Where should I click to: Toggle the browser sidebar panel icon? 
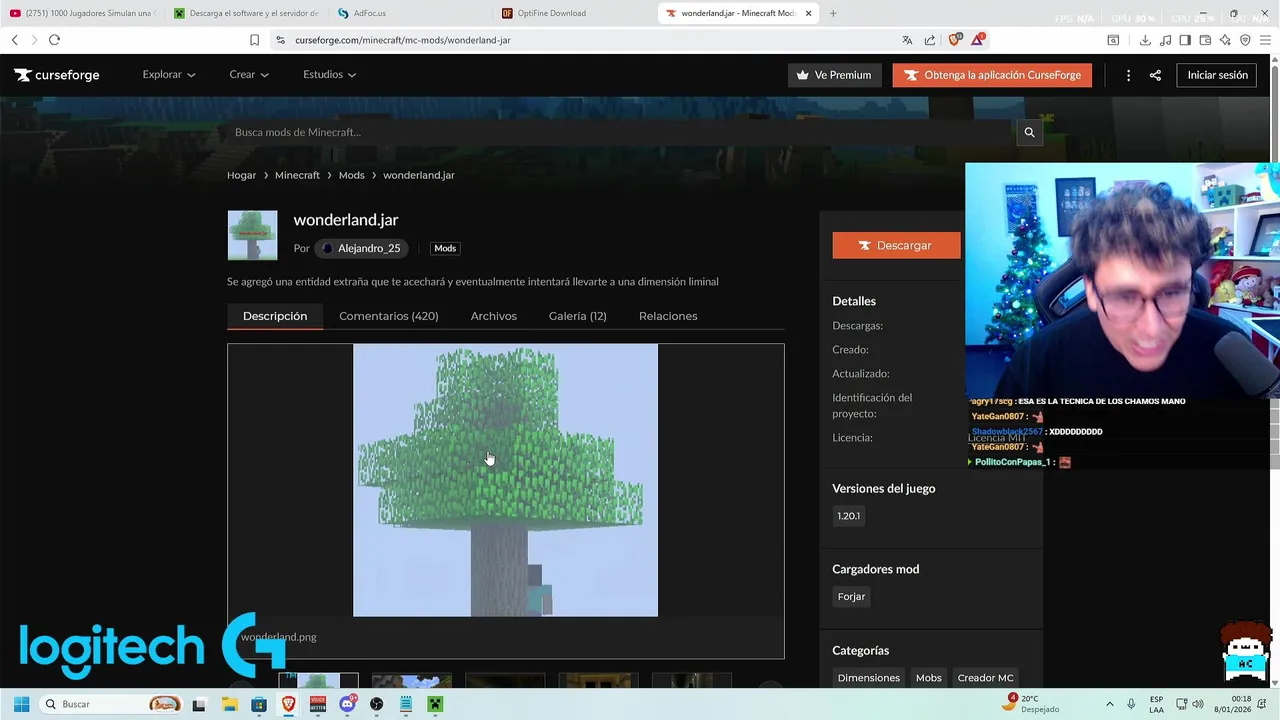point(1185,40)
